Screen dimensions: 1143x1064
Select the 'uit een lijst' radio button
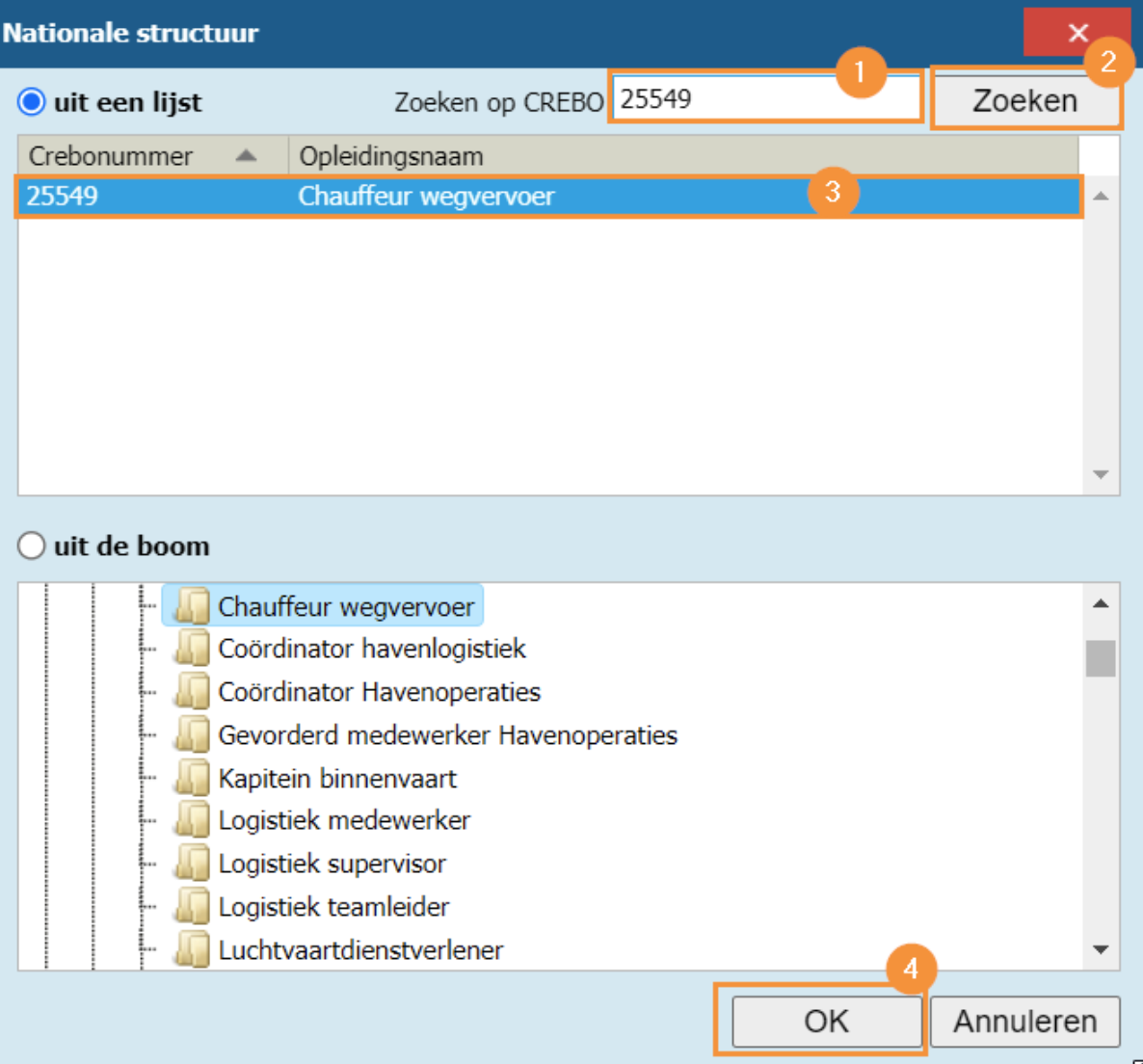[32, 101]
